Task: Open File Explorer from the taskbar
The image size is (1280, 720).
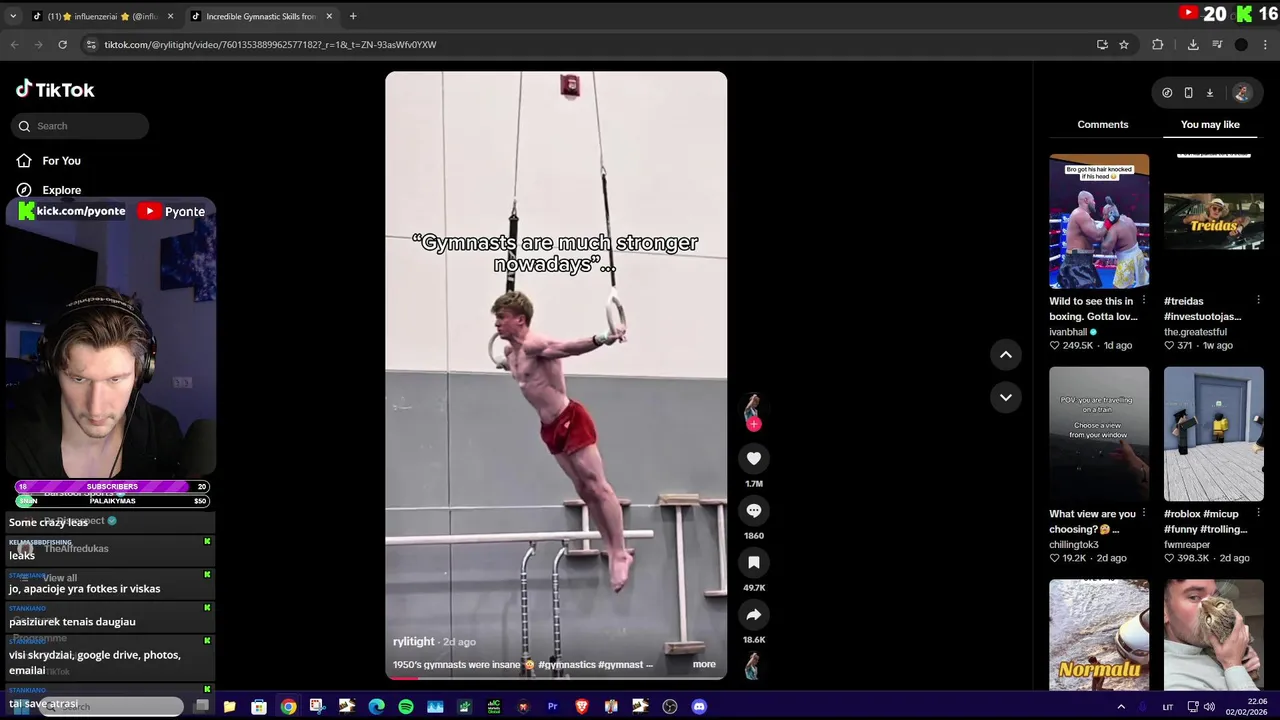Action: point(229,706)
